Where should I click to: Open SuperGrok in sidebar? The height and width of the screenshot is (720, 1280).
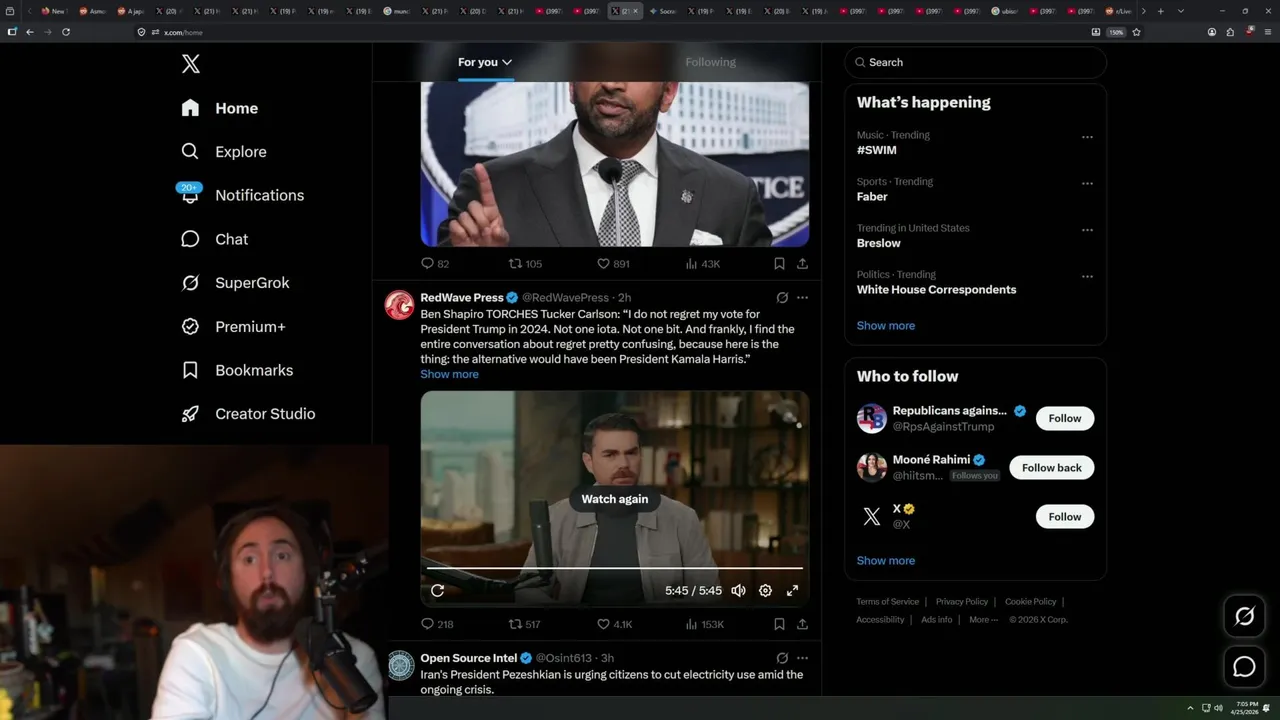pyautogui.click(x=235, y=283)
